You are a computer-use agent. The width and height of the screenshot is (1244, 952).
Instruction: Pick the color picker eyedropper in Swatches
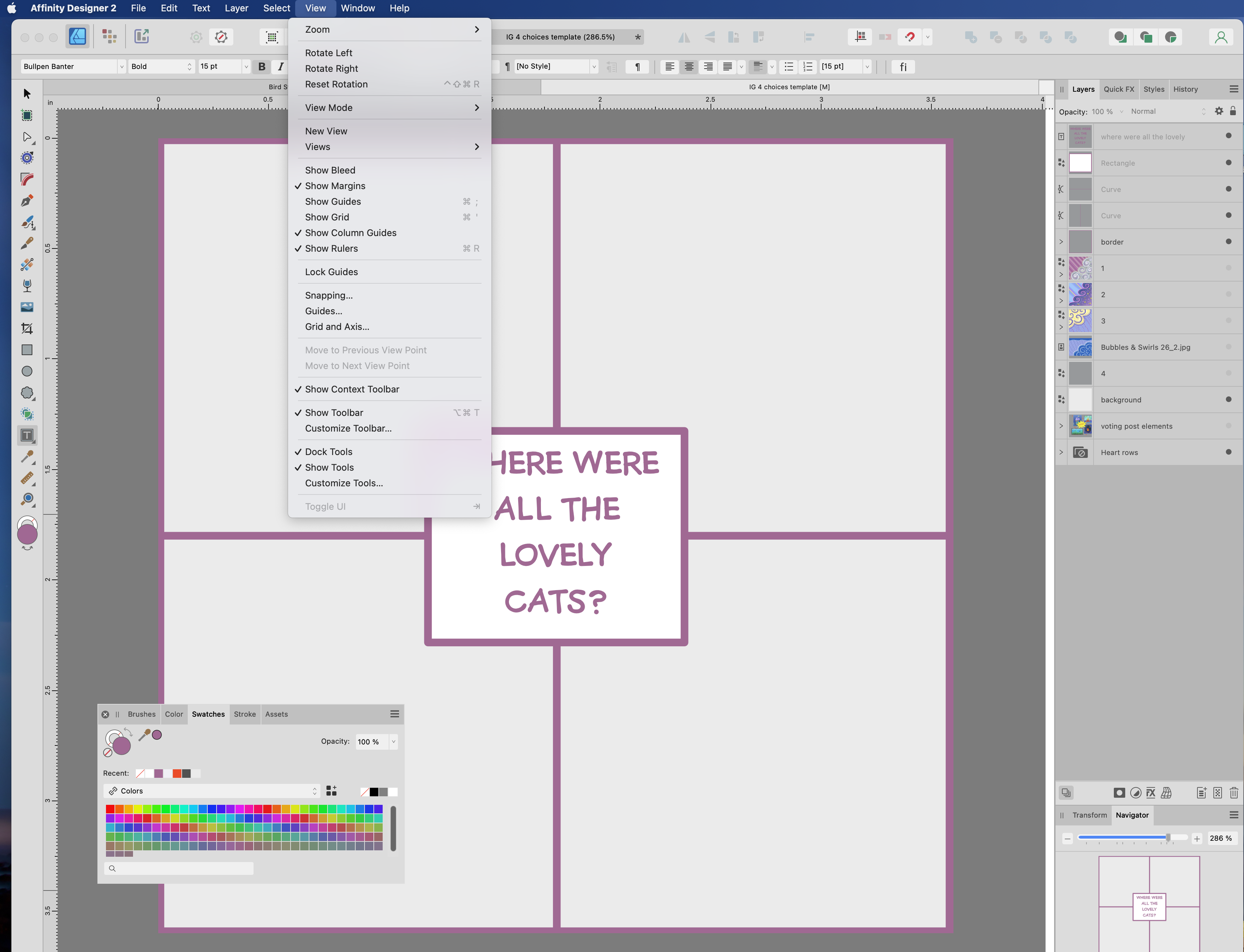pyautogui.click(x=144, y=735)
